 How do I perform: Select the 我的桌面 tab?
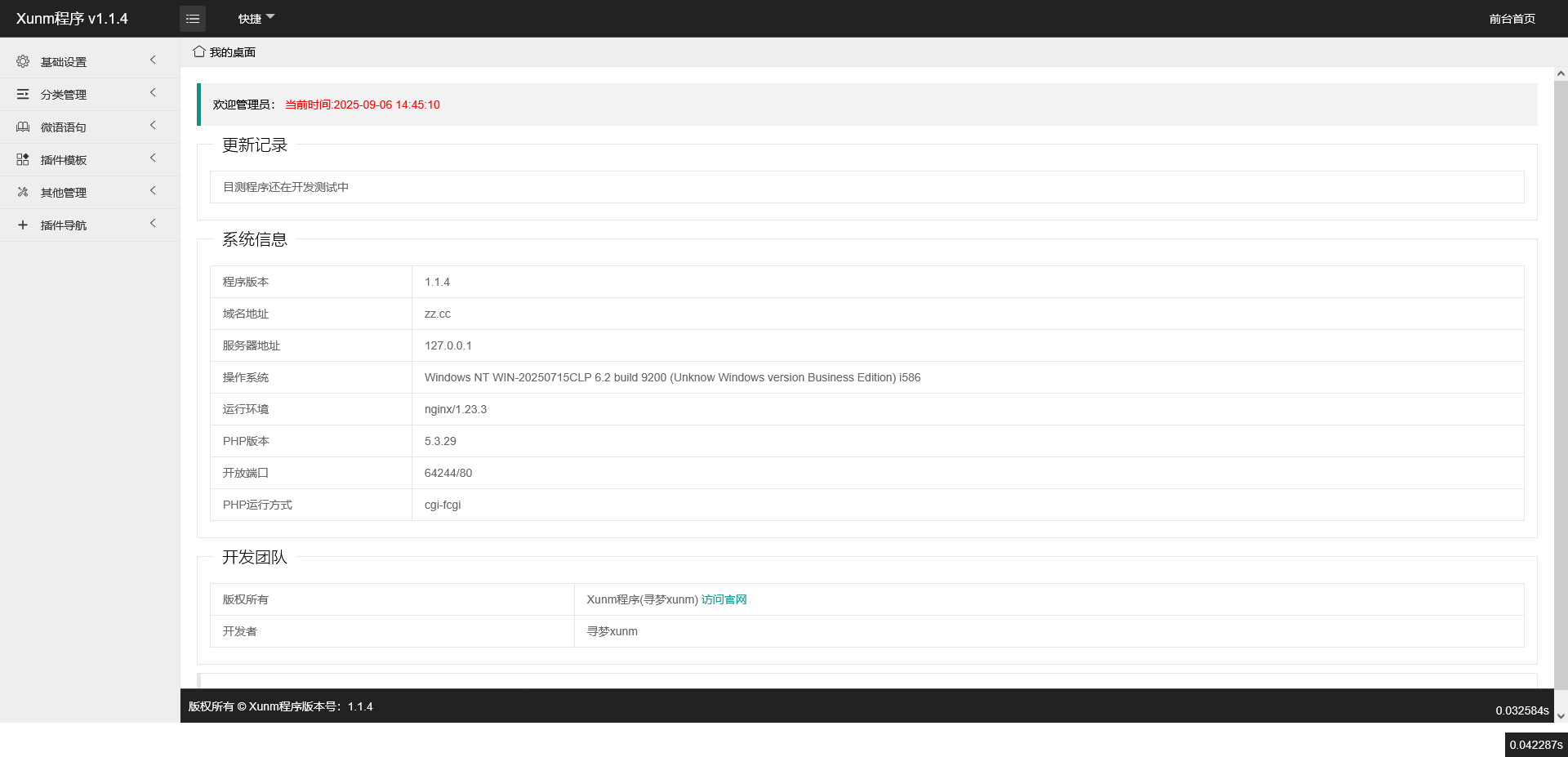232,52
